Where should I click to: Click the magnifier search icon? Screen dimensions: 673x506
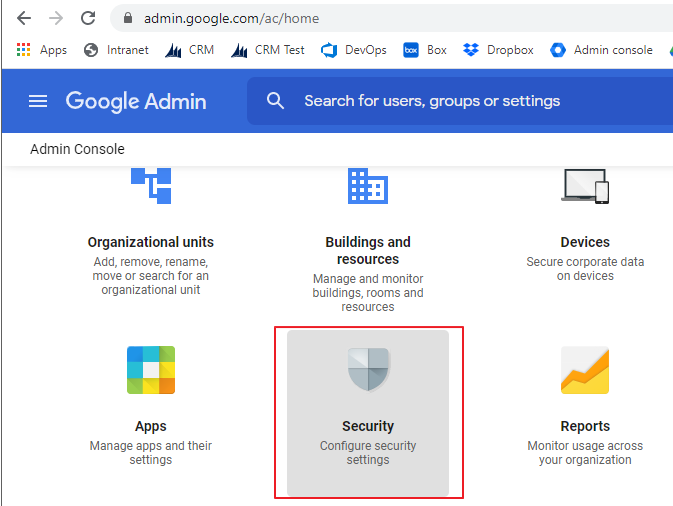pyautogui.click(x=275, y=101)
